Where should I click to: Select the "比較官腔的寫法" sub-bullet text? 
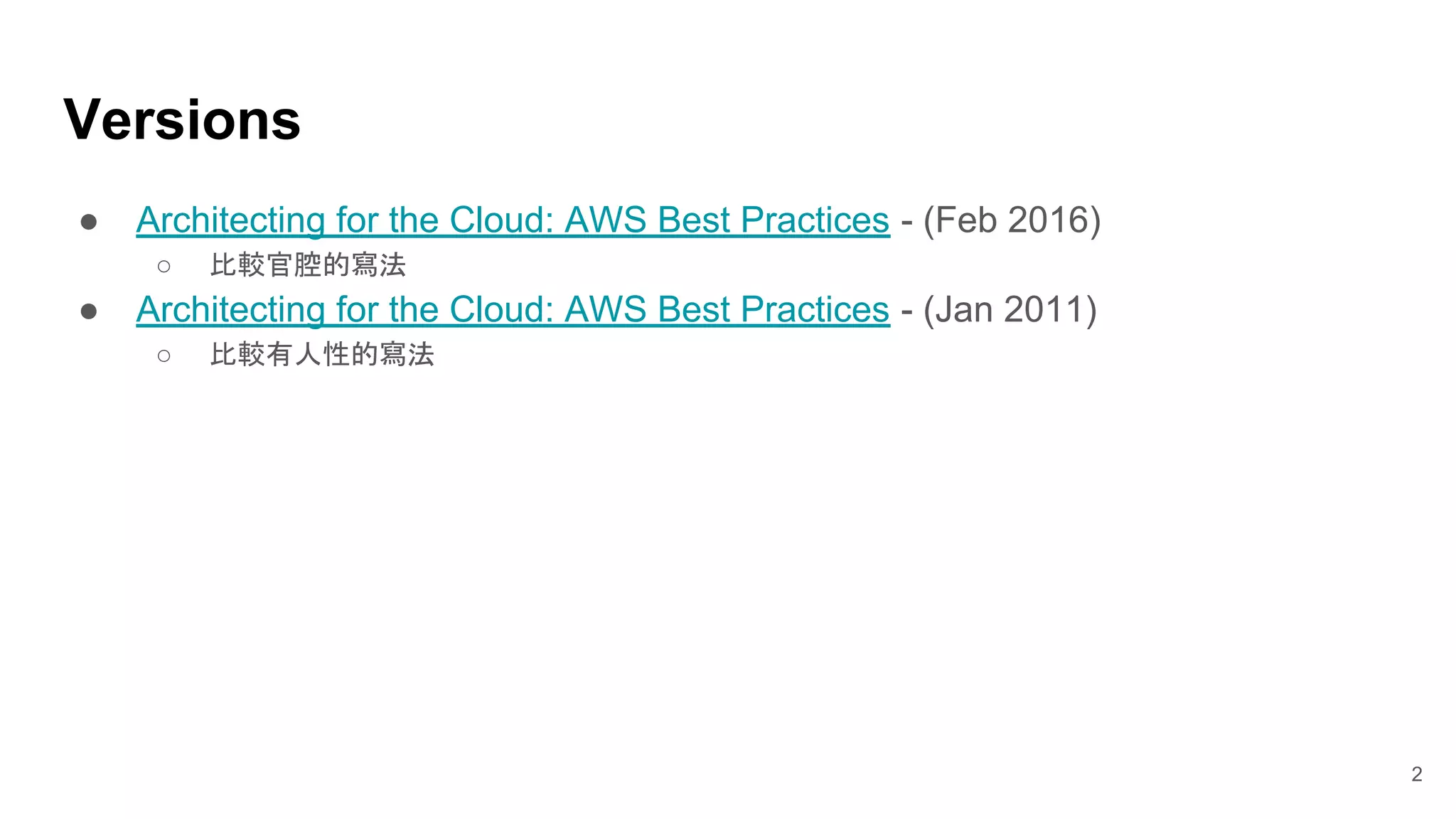click(308, 265)
